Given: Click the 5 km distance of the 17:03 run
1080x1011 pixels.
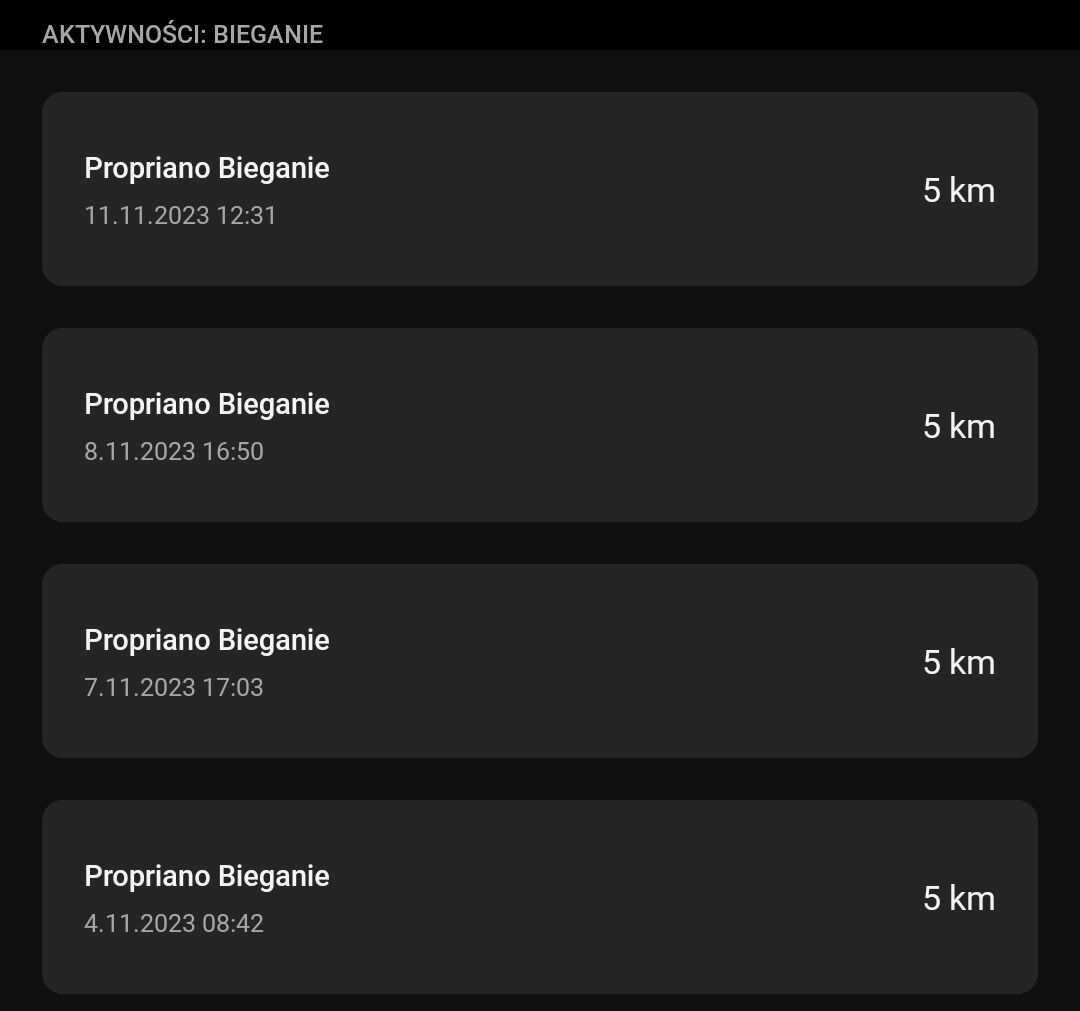Looking at the screenshot, I should point(958,662).
